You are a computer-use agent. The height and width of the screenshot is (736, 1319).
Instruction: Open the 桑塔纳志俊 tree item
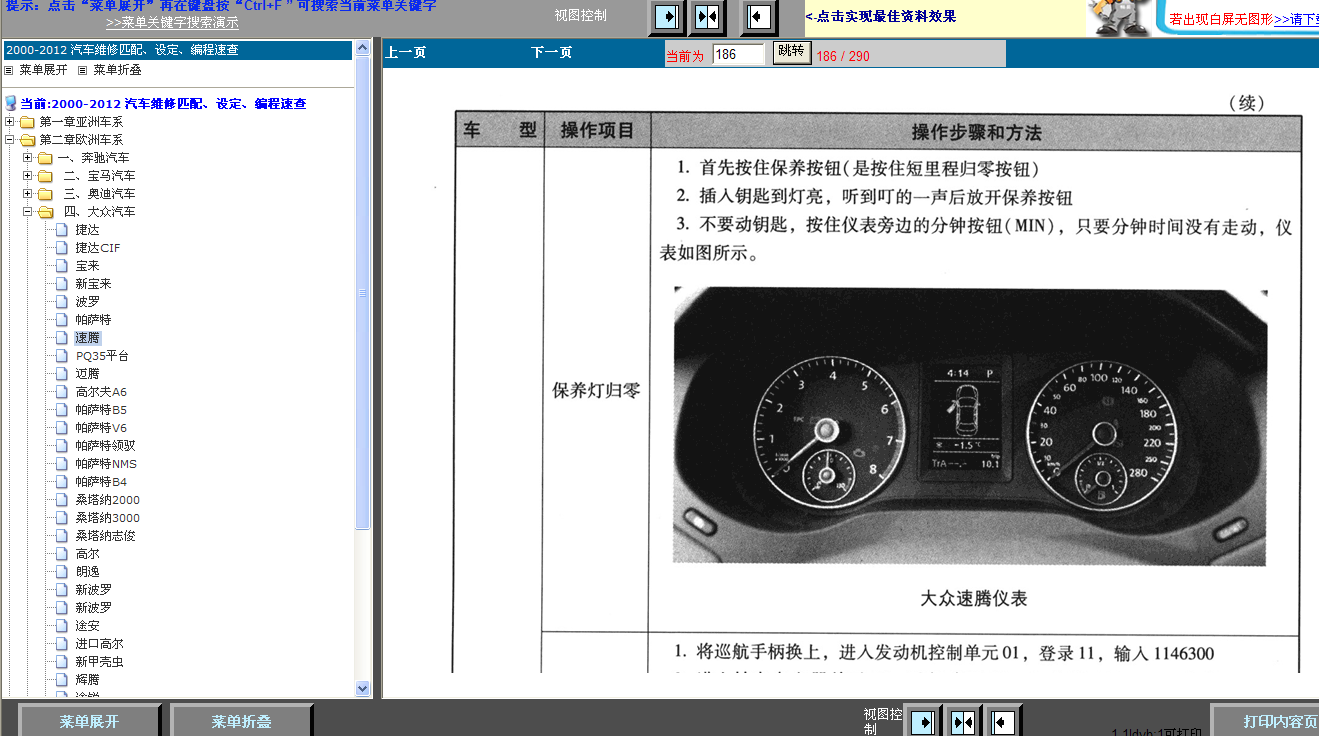[x=106, y=536]
